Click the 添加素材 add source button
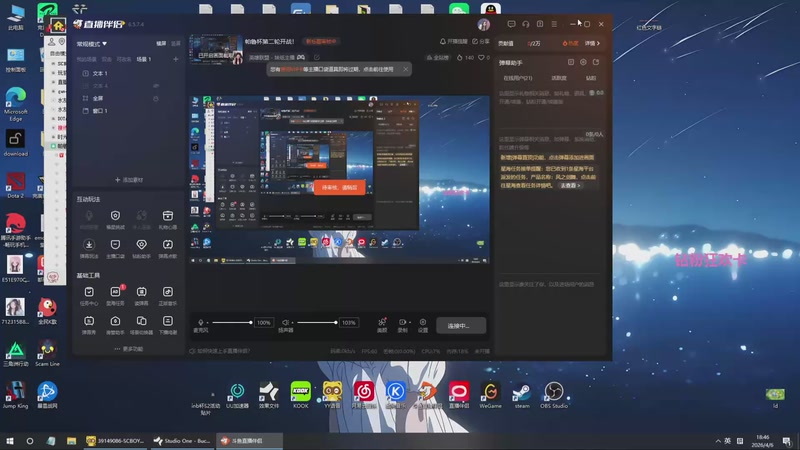Image resolution: width=800 pixels, height=450 pixels. (129, 180)
